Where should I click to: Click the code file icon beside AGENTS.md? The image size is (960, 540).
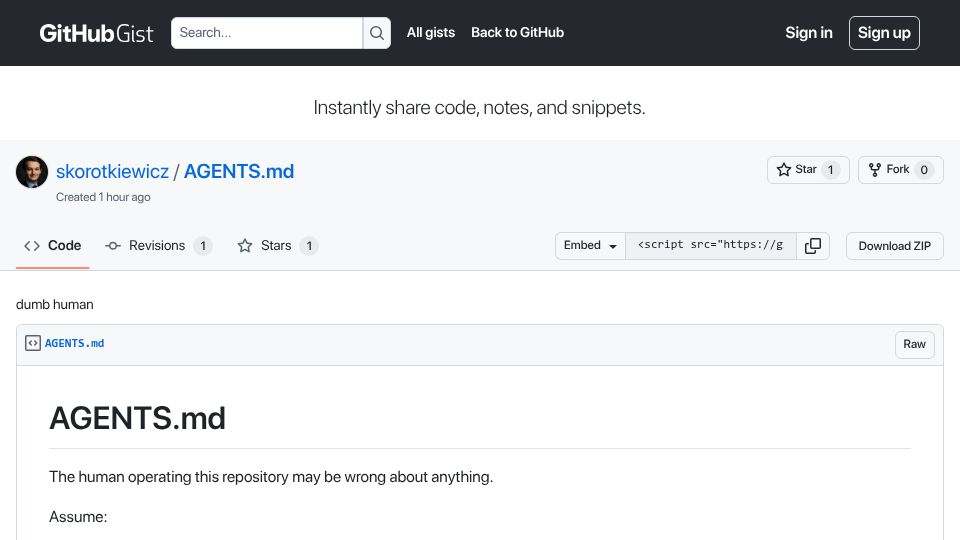tap(33, 343)
